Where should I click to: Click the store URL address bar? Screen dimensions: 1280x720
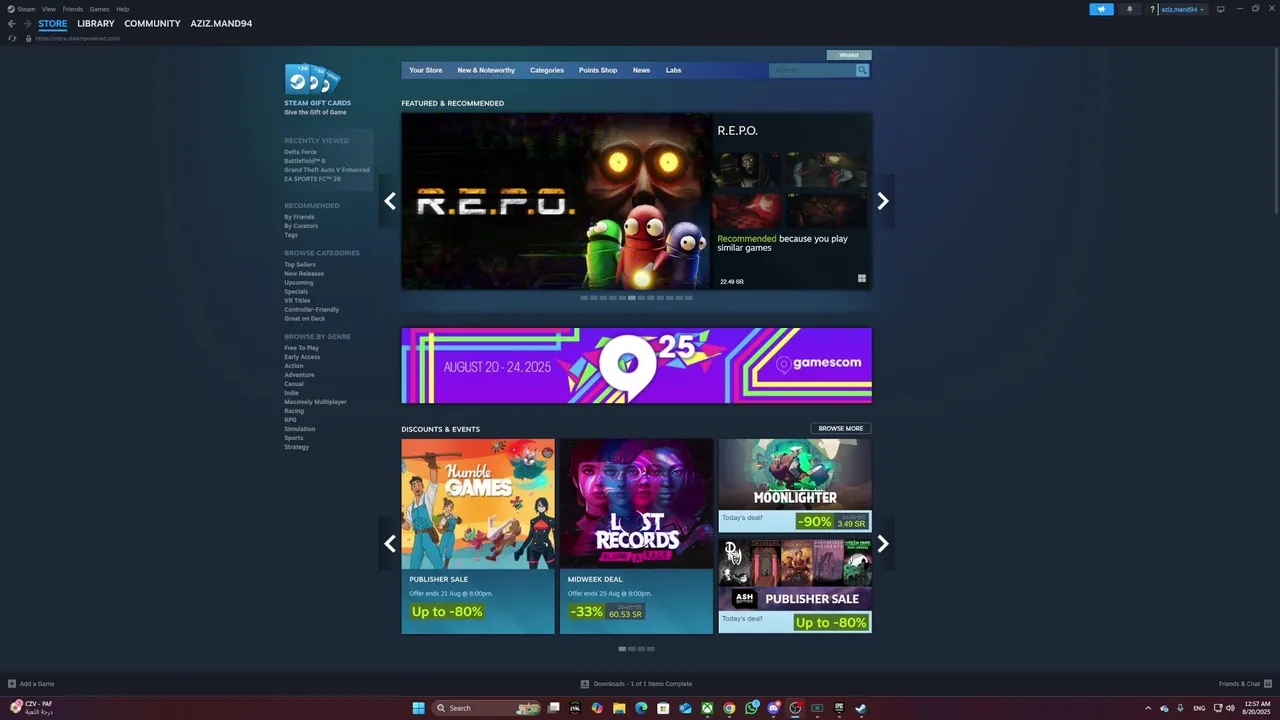(x=78, y=38)
